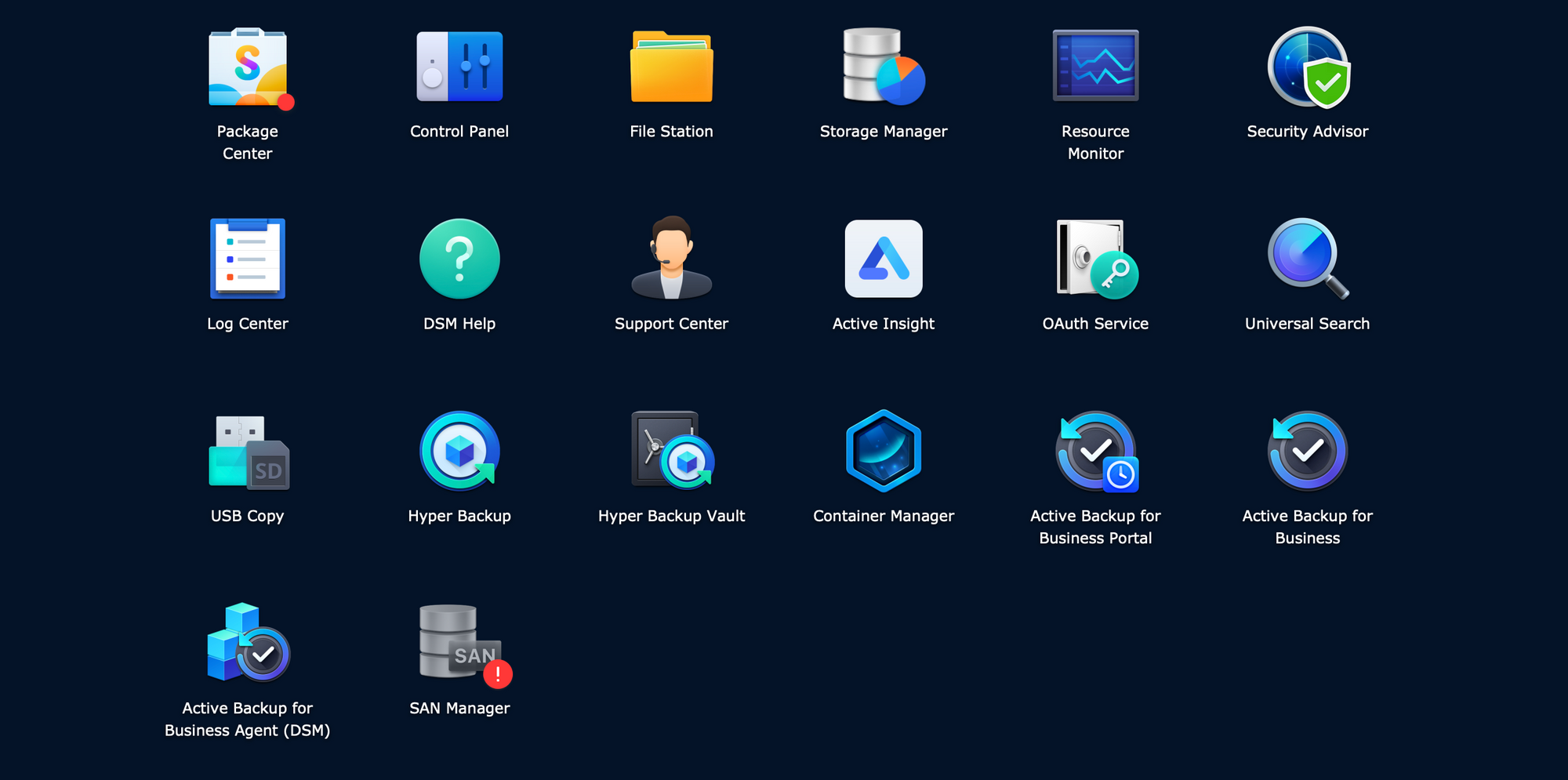Viewport: 1568px width, 780px height.
Task: Open Active Insight
Action: click(x=884, y=259)
